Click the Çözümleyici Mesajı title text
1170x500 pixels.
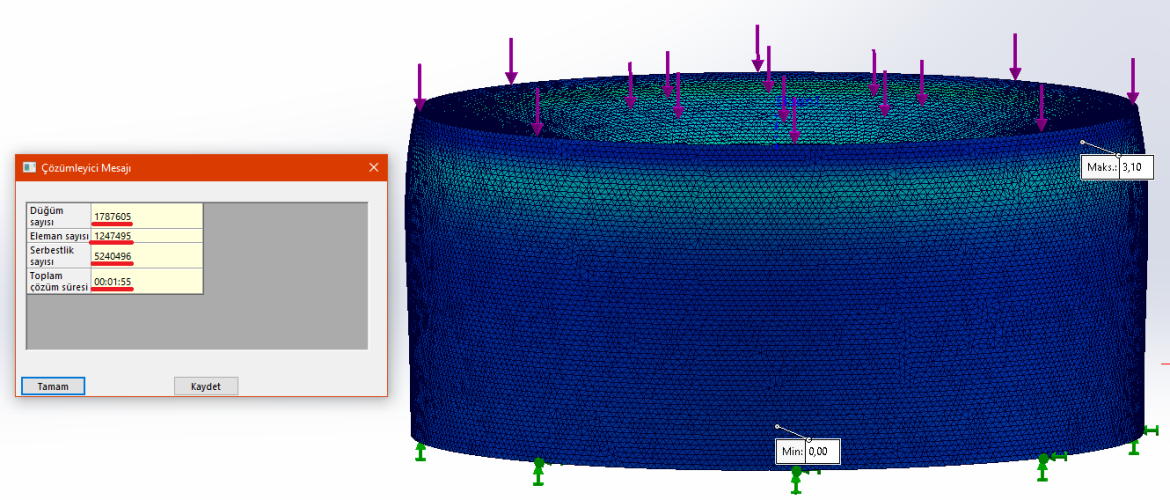(x=85, y=168)
